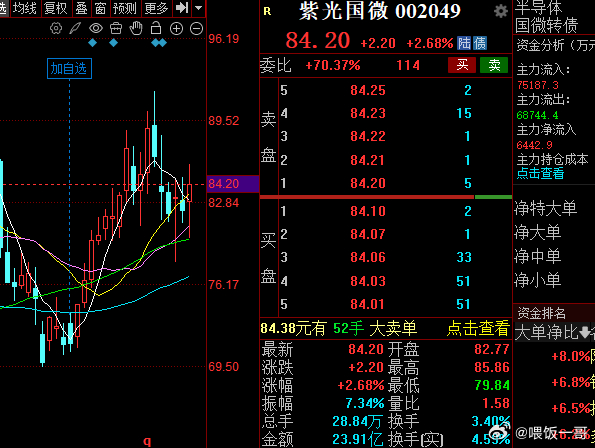Click the 加自选 button
The image size is (595, 448).
pyautogui.click(x=69, y=69)
